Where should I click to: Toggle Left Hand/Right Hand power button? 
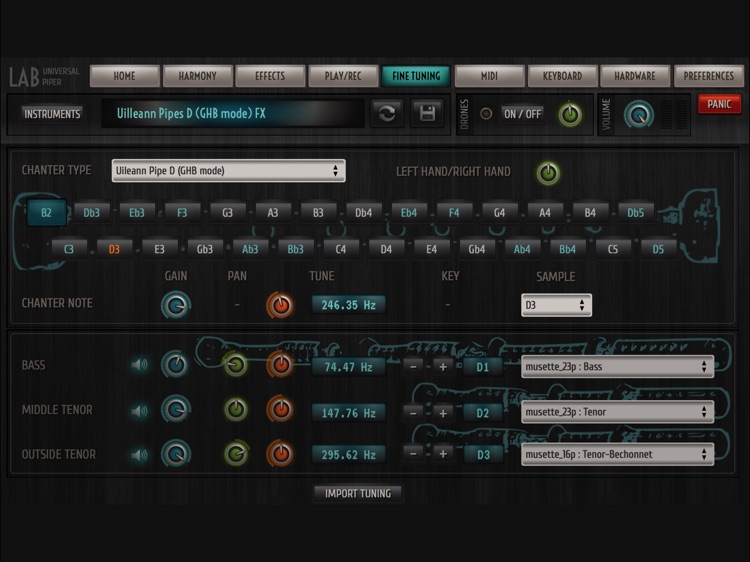[548, 173]
